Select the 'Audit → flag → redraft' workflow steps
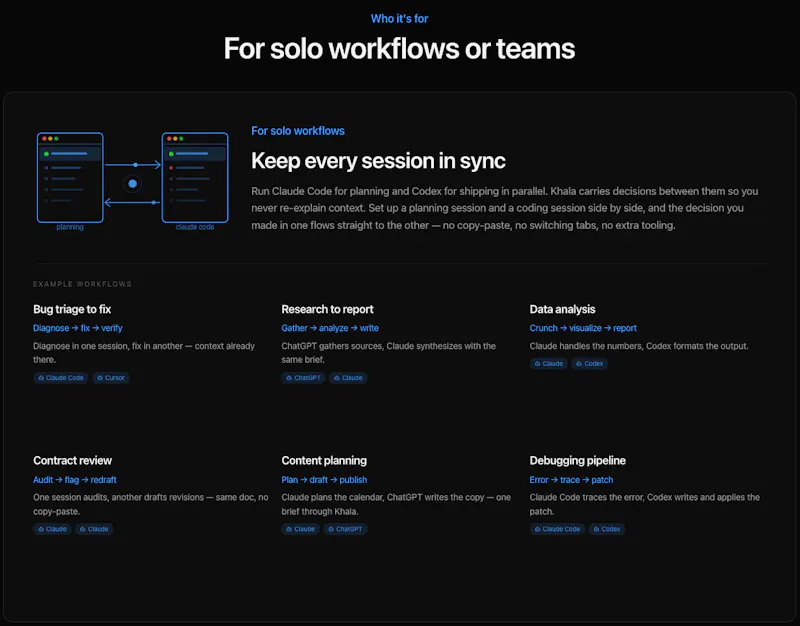800x626 pixels. click(75, 480)
